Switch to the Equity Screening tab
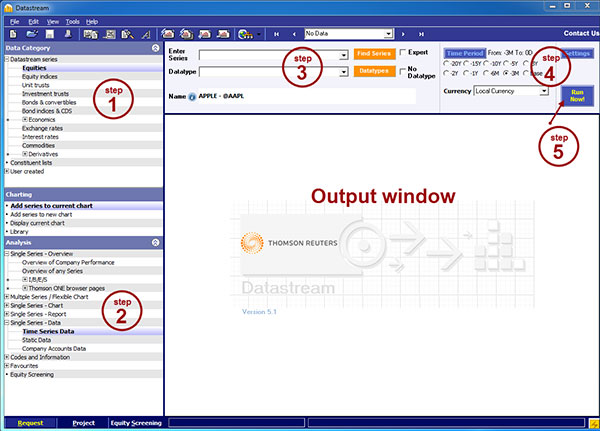This screenshot has height=431, width=600. [135, 423]
